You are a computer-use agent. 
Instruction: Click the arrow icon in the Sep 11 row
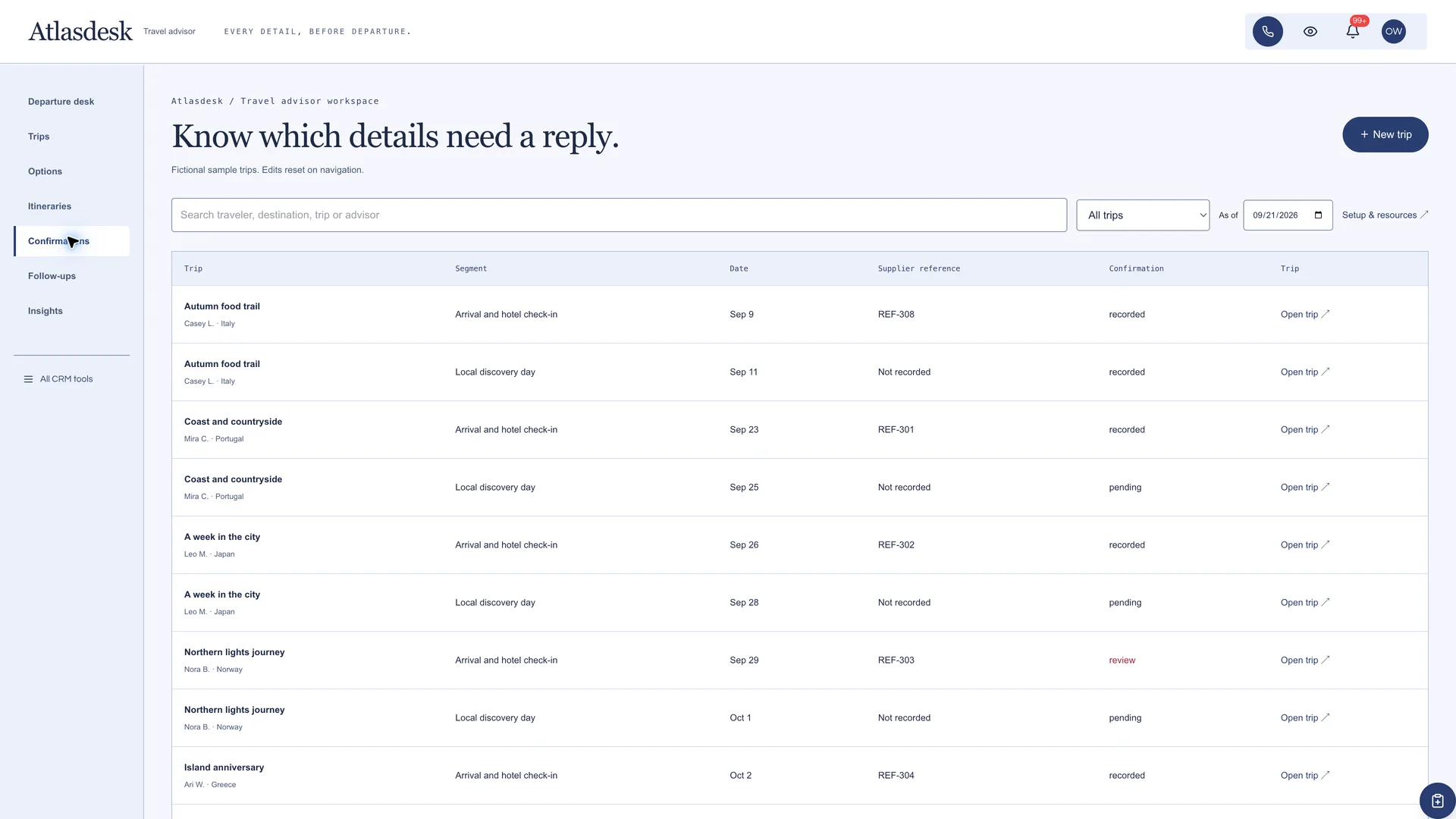[x=1326, y=372]
